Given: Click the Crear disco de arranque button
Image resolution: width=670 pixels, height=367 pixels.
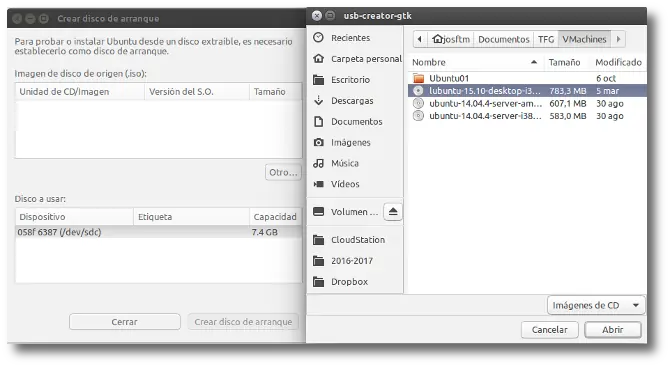Looking at the screenshot, I should click(243, 322).
